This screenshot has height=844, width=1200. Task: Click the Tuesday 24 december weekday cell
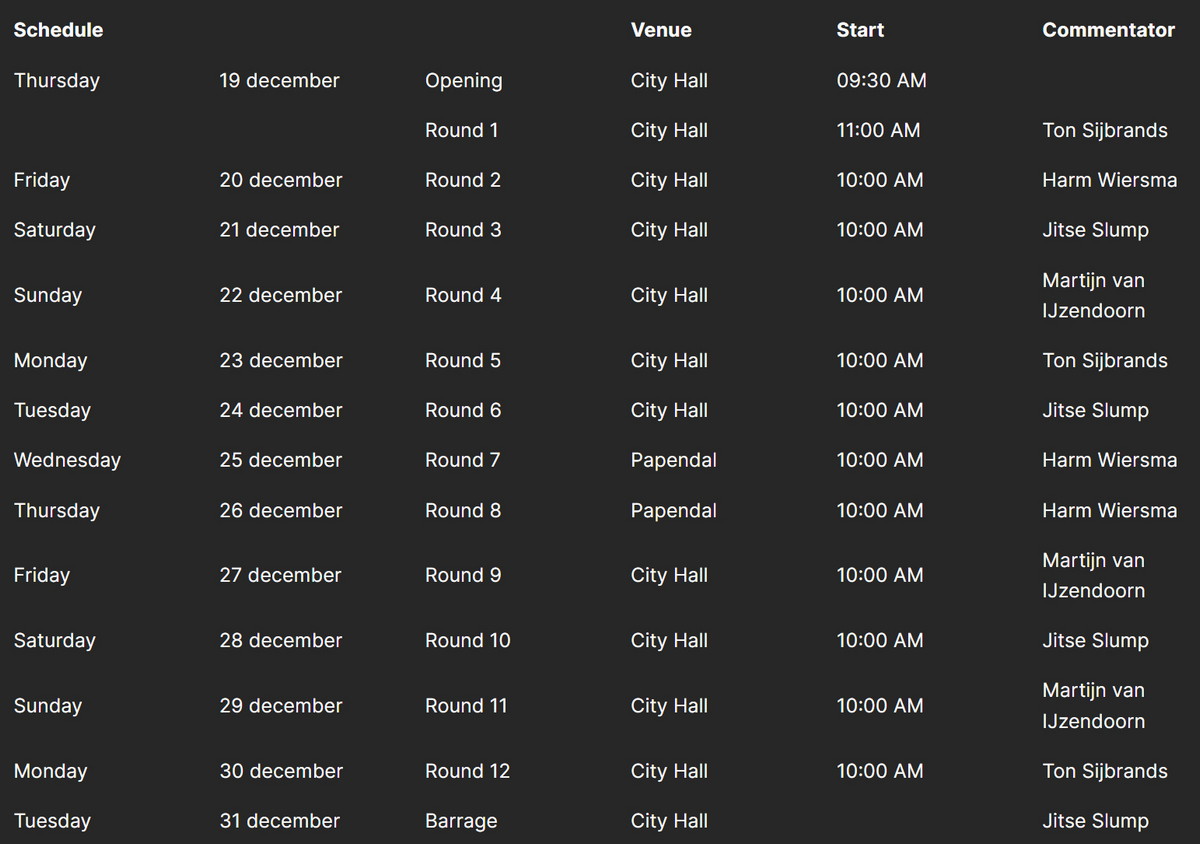(52, 410)
